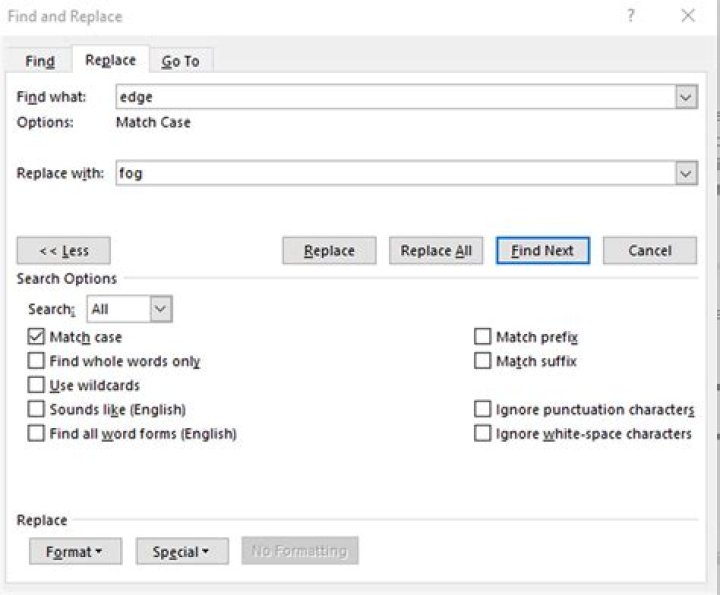Turn on Use wildcards
The width and height of the screenshot is (720, 595).
[36, 385]
